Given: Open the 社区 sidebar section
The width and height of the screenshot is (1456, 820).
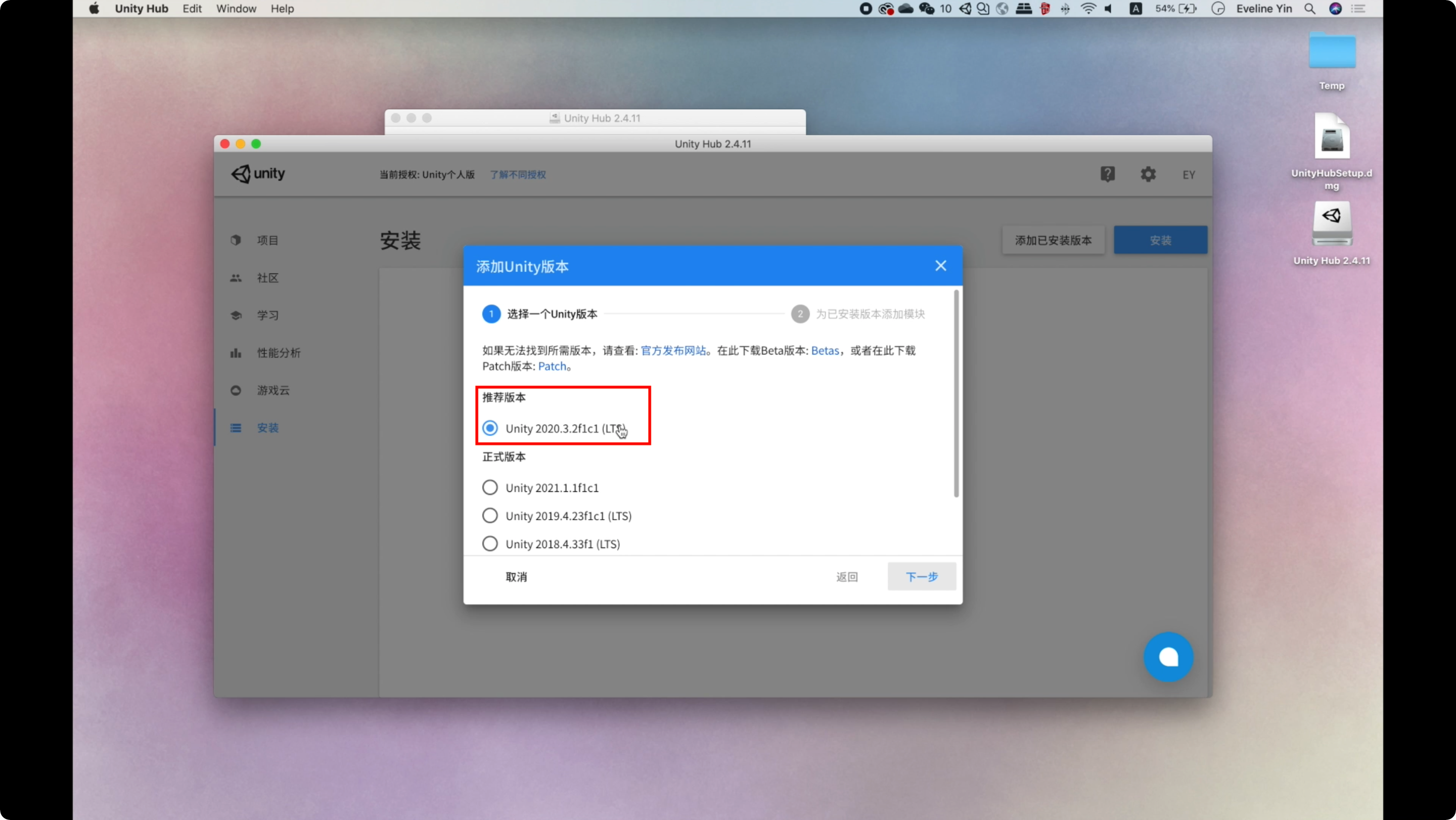Looking at the screenshot, I should 267,278.
